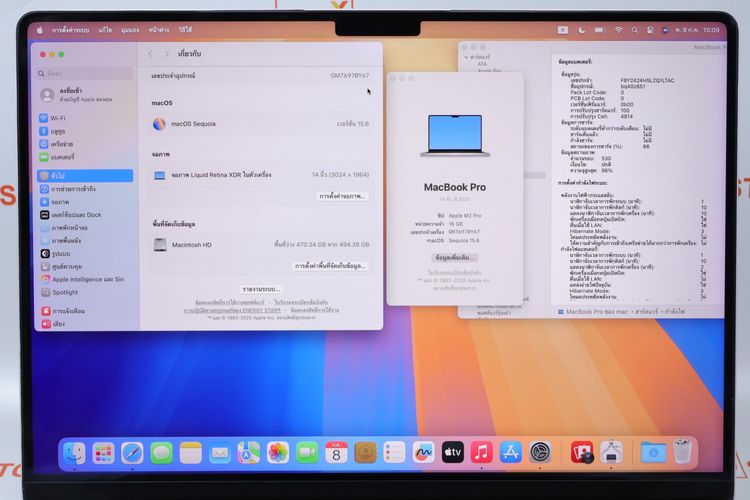Screen dimensions: 750x500
Task: Open Notifications (การแจ้งเตือน) in the sidebar
Action: (x=63, y=311)
